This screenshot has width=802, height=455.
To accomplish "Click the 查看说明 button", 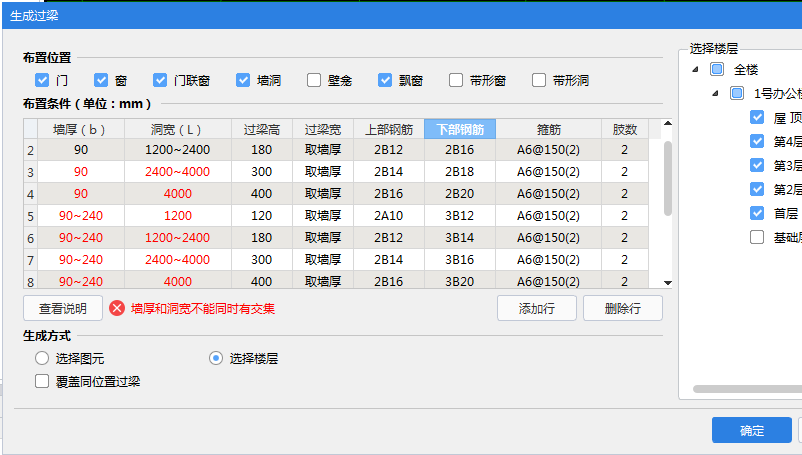I will (63, 308).
